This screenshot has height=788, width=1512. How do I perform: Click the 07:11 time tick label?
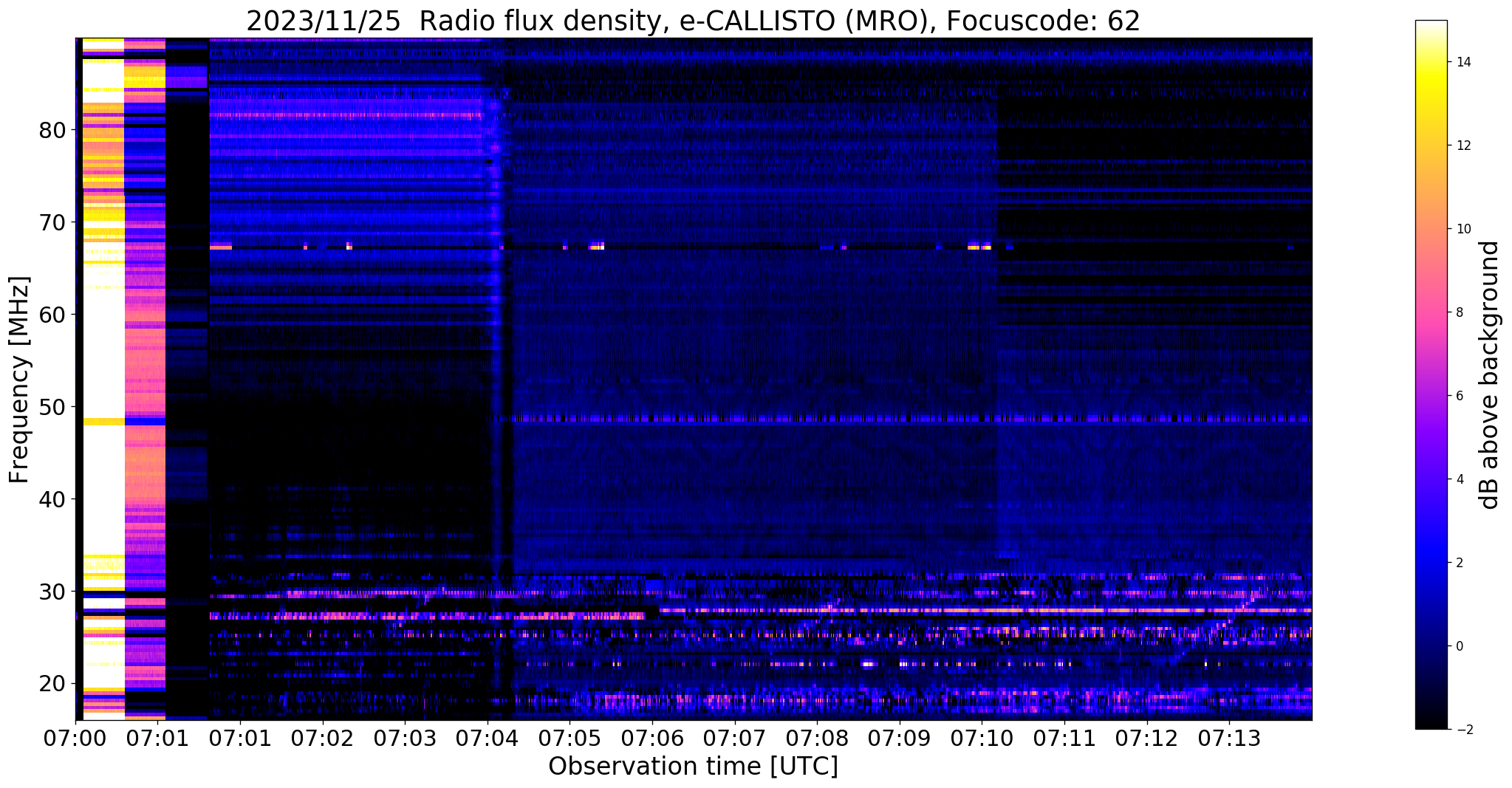point(1064,738)
